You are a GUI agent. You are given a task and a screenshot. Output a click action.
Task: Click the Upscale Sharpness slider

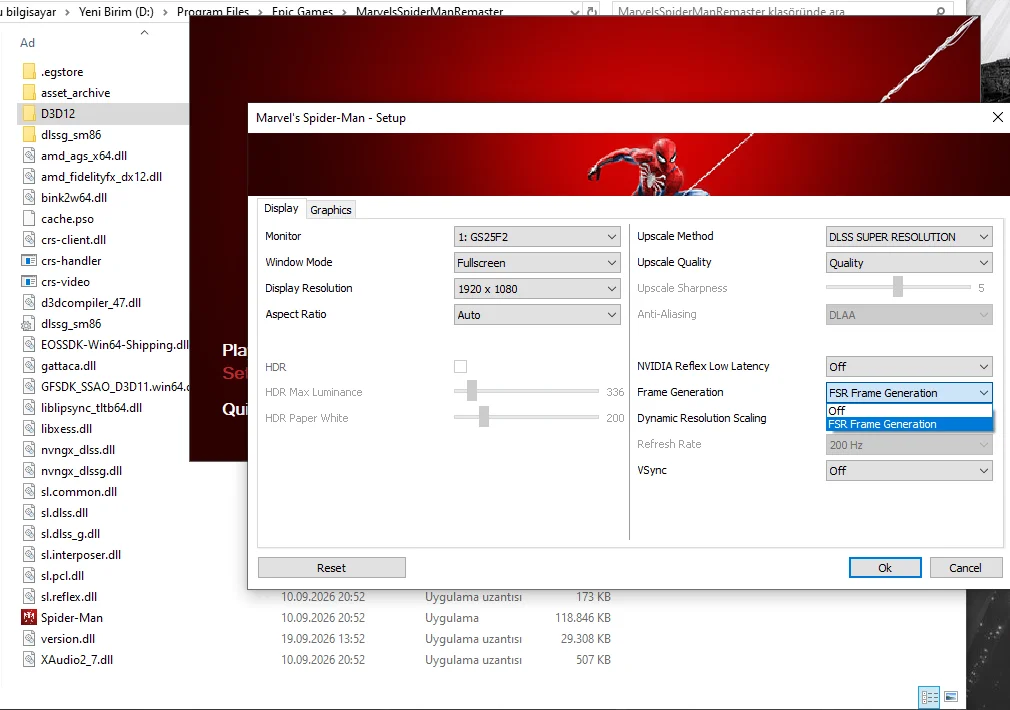pos(898,287)
